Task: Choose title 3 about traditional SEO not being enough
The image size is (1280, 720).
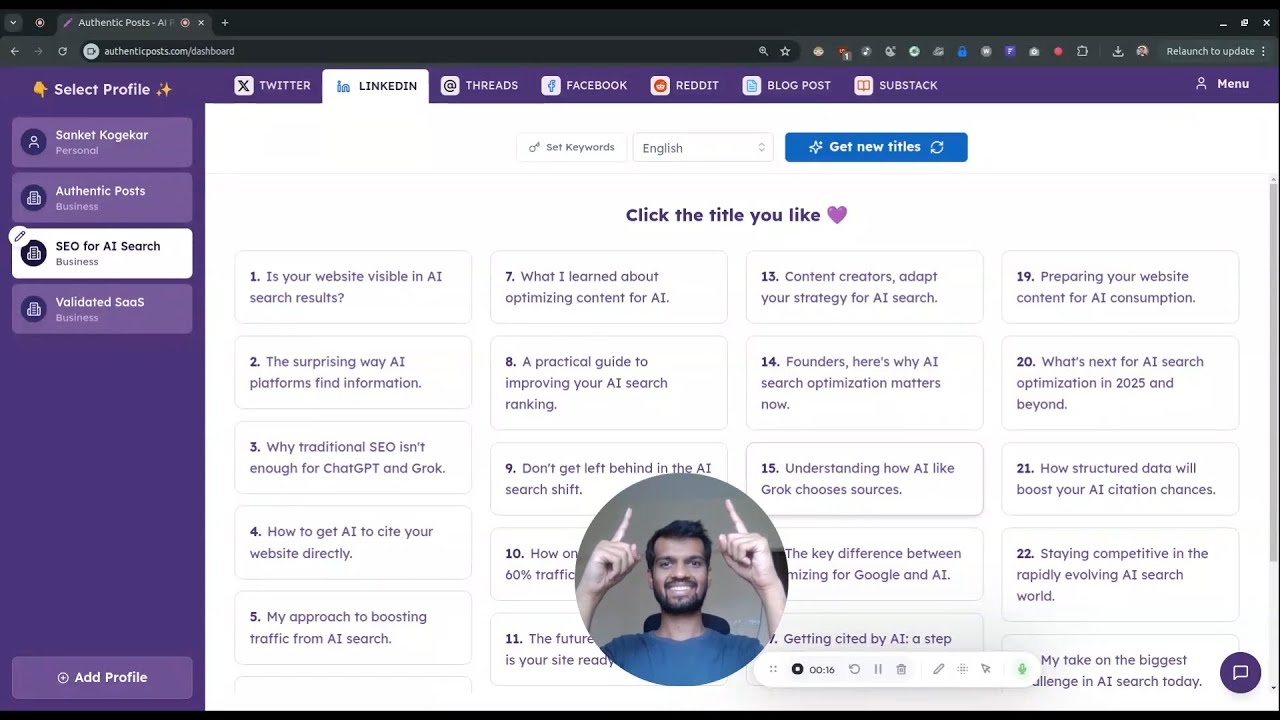Action: 353,457
